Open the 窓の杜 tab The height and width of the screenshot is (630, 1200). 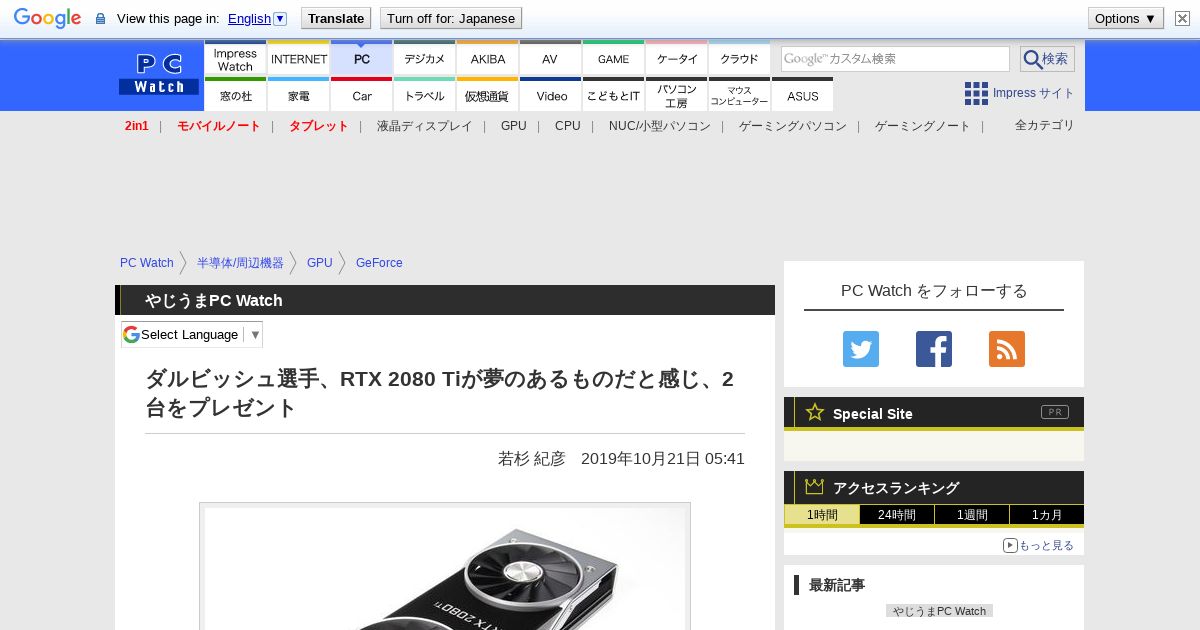point(235,94)
